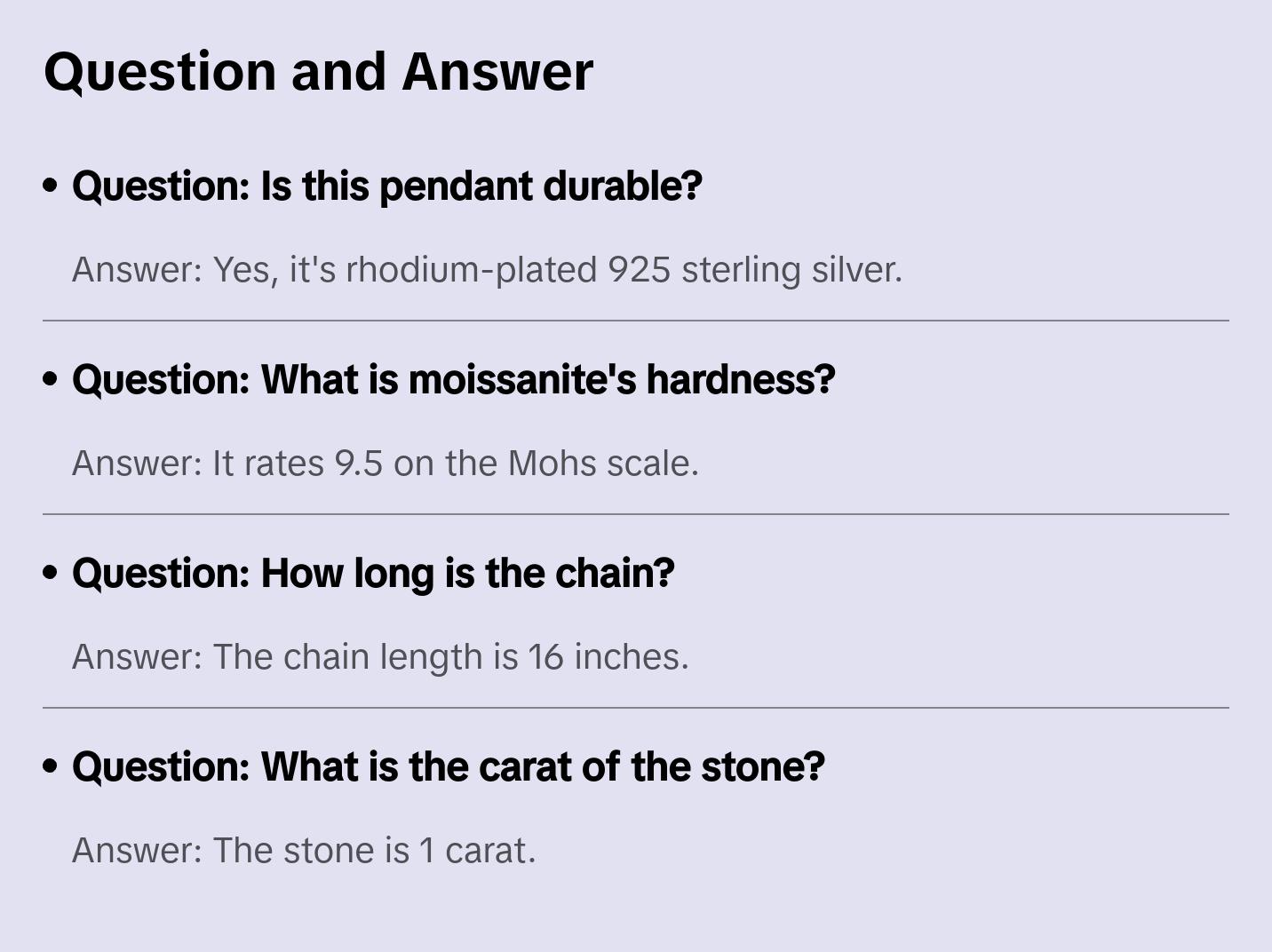Click the "Question and Answer" heading

point(318,71)
